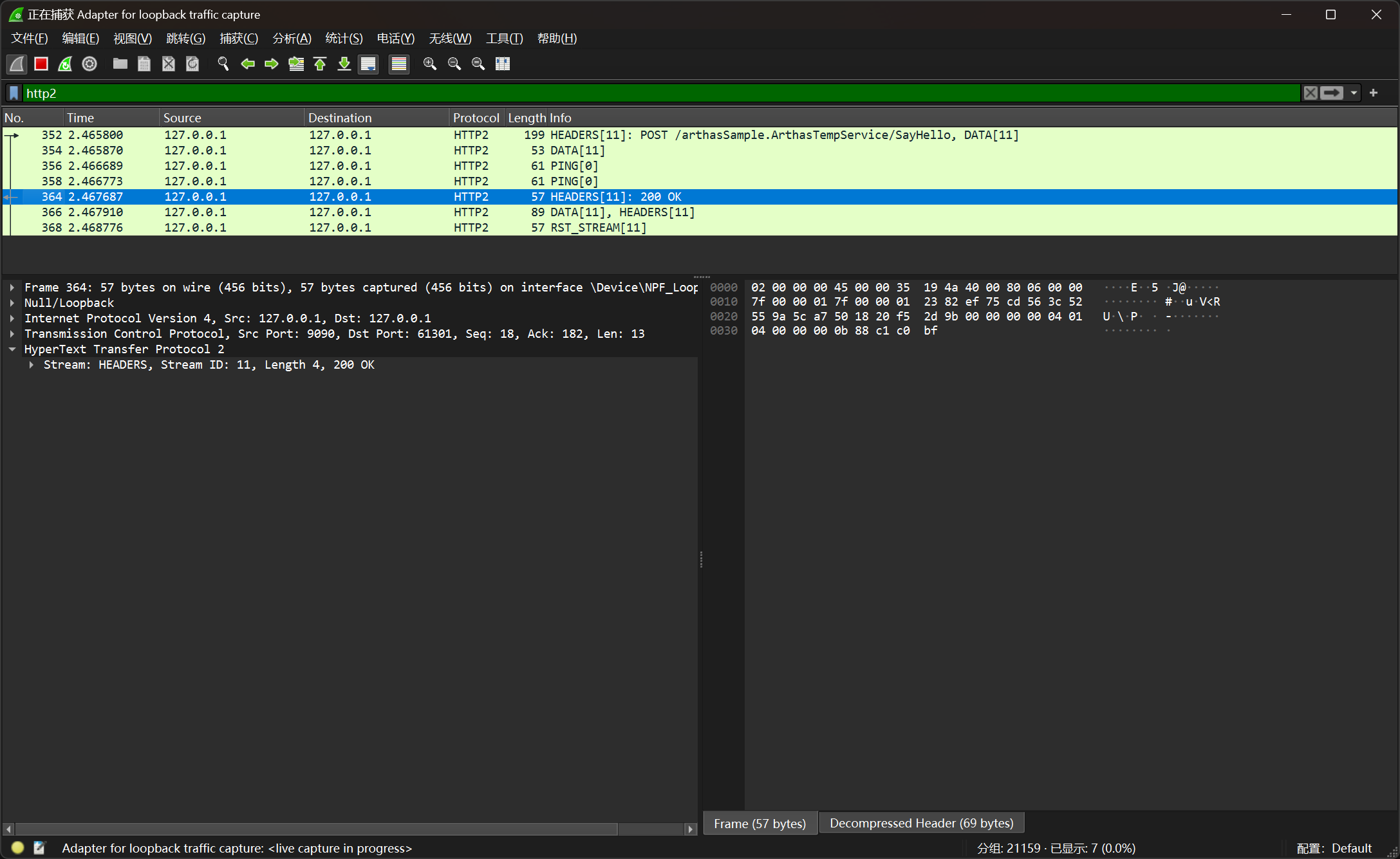Clear the http2 display filter

[x=1311, y=93]
